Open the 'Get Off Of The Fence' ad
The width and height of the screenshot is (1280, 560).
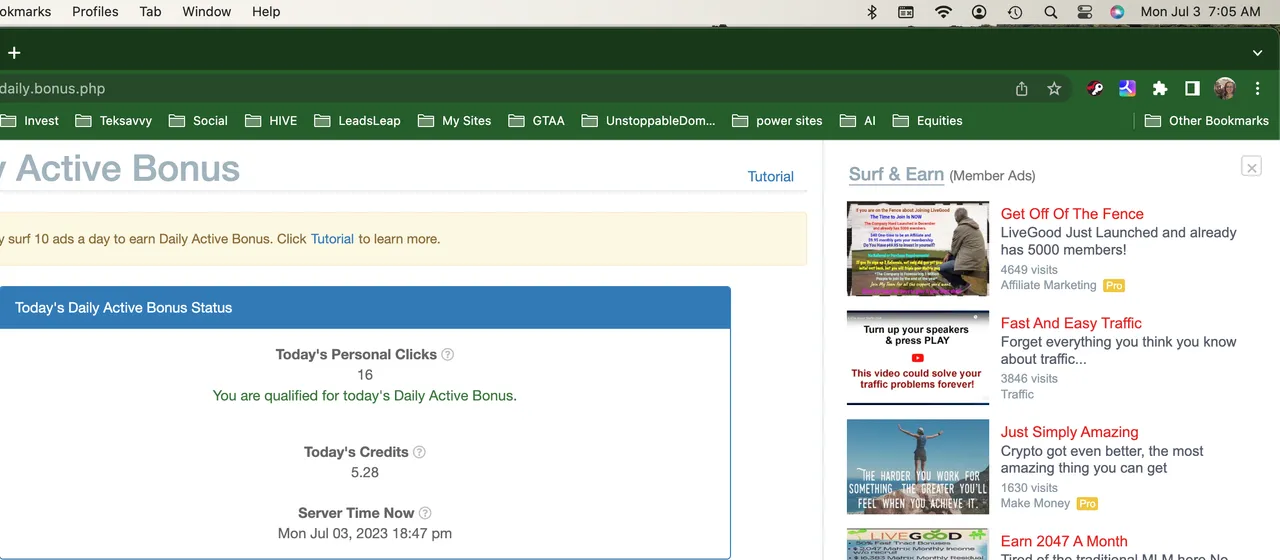pos(1071,213)
